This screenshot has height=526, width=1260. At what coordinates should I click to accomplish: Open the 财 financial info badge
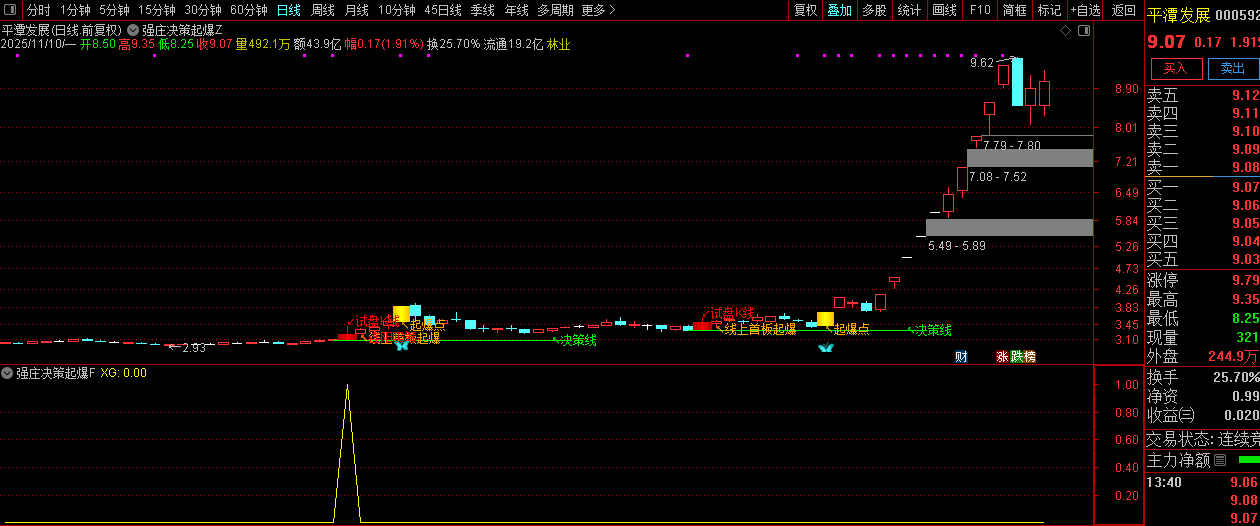tap(961, 356)
